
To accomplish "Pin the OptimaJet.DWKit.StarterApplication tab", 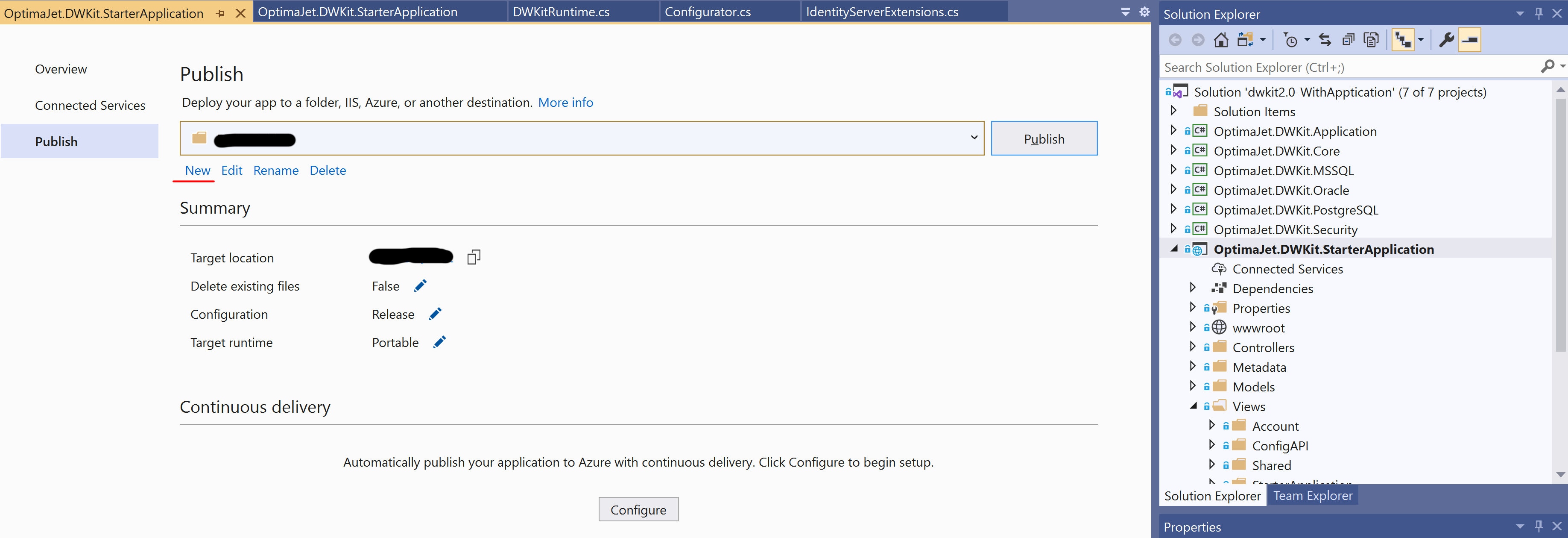I will coord(220,13).
